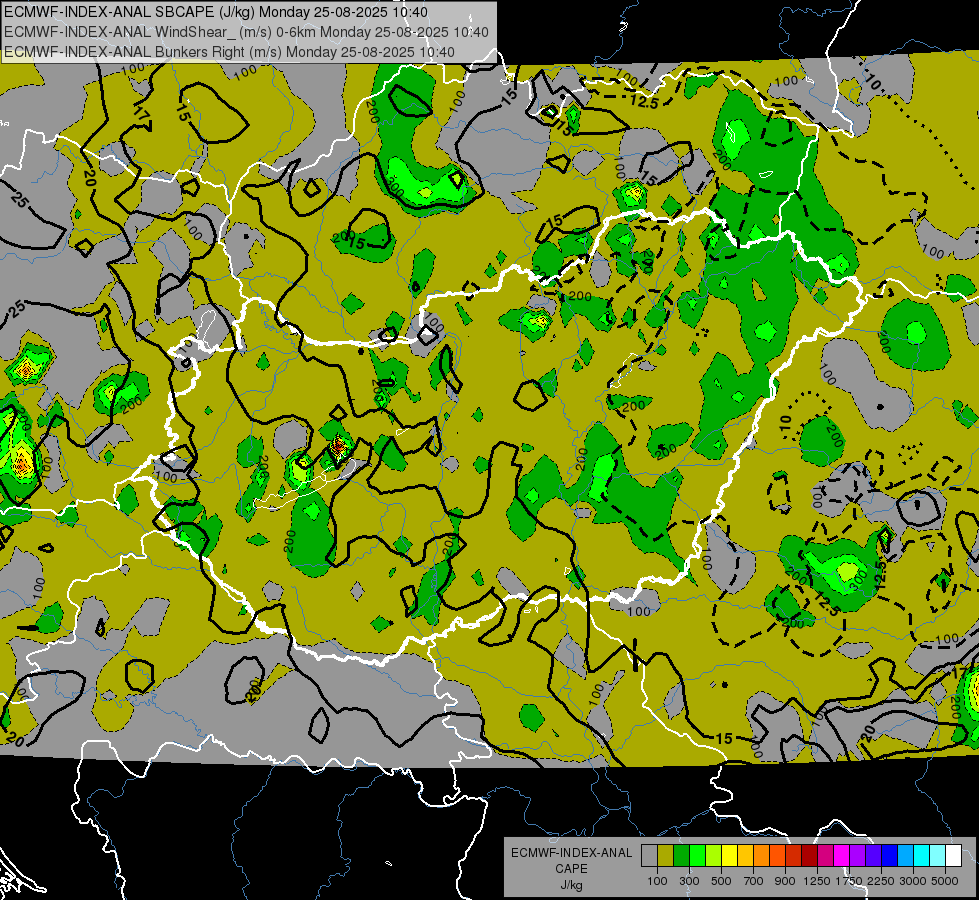
Task: Click the Bunkers Right layer title line
Action: click(x=229, y=52)
